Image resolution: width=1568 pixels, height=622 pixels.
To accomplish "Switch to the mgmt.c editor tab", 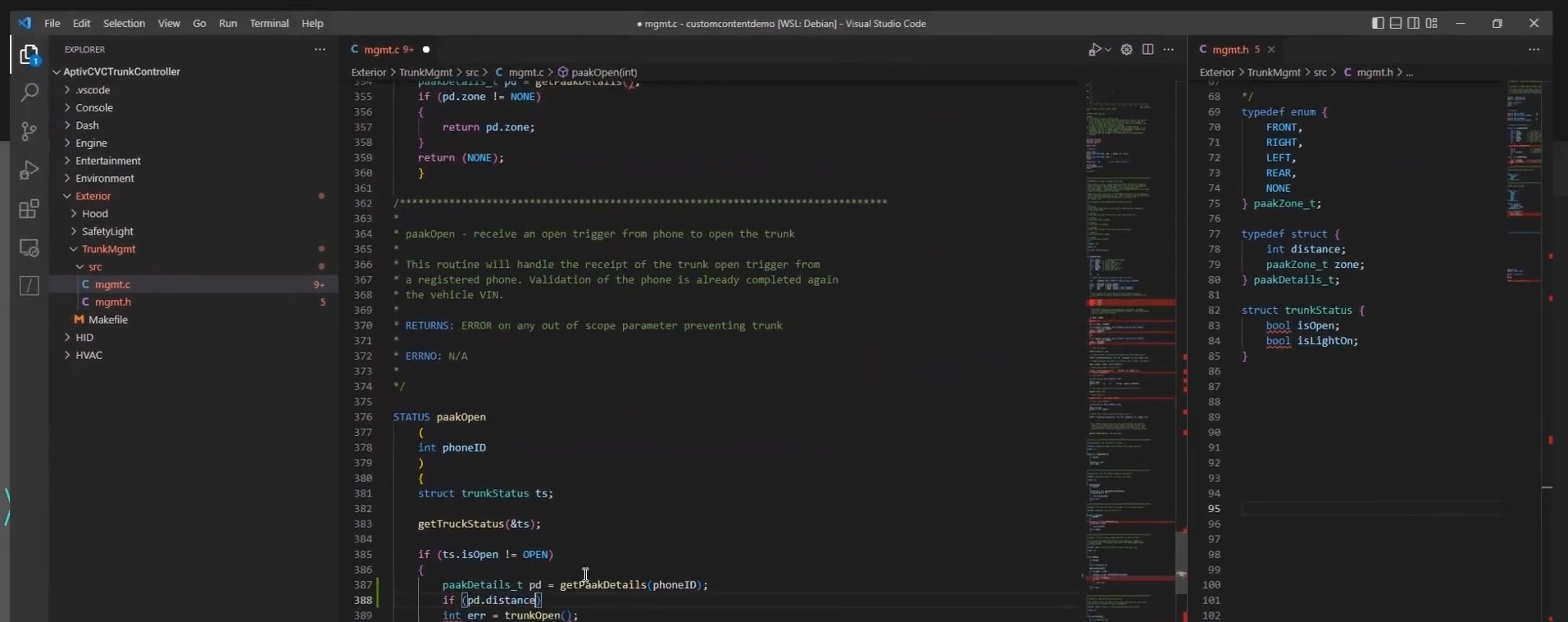I will coord(392,50).
